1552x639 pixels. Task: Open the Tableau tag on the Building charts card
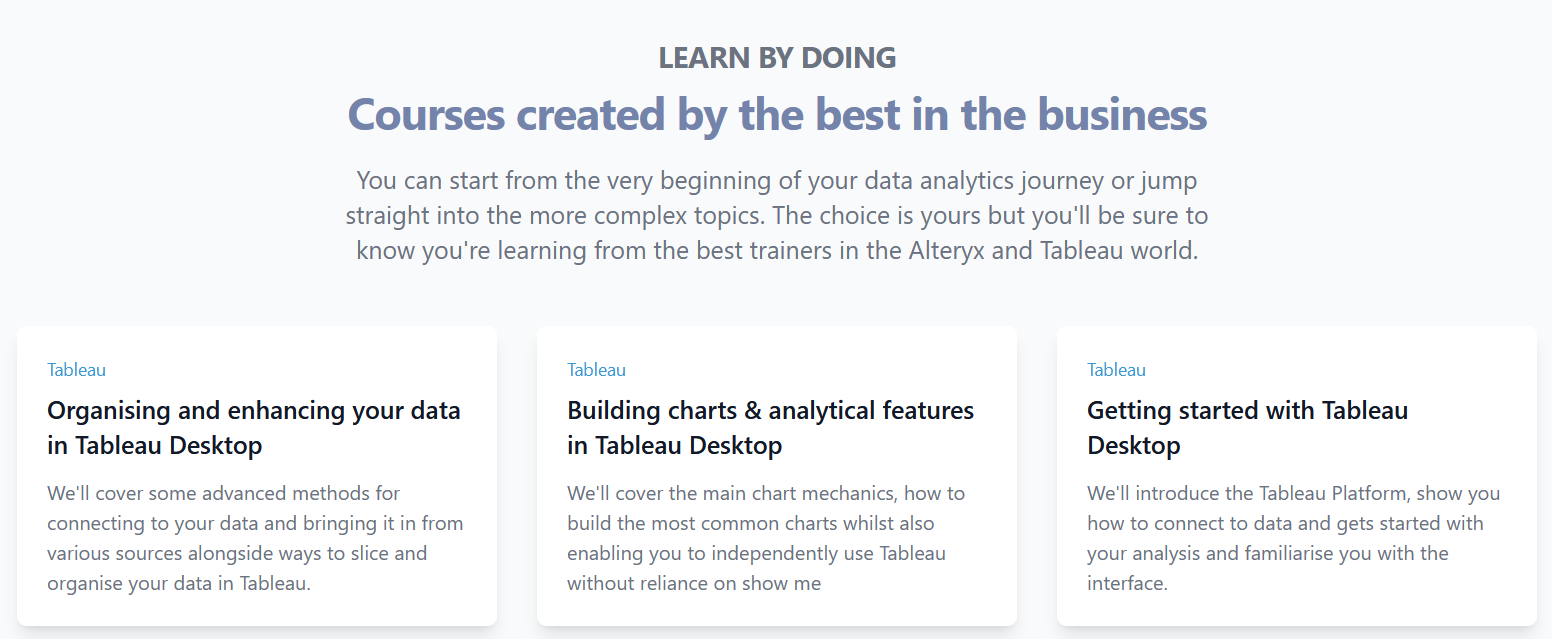596,370
